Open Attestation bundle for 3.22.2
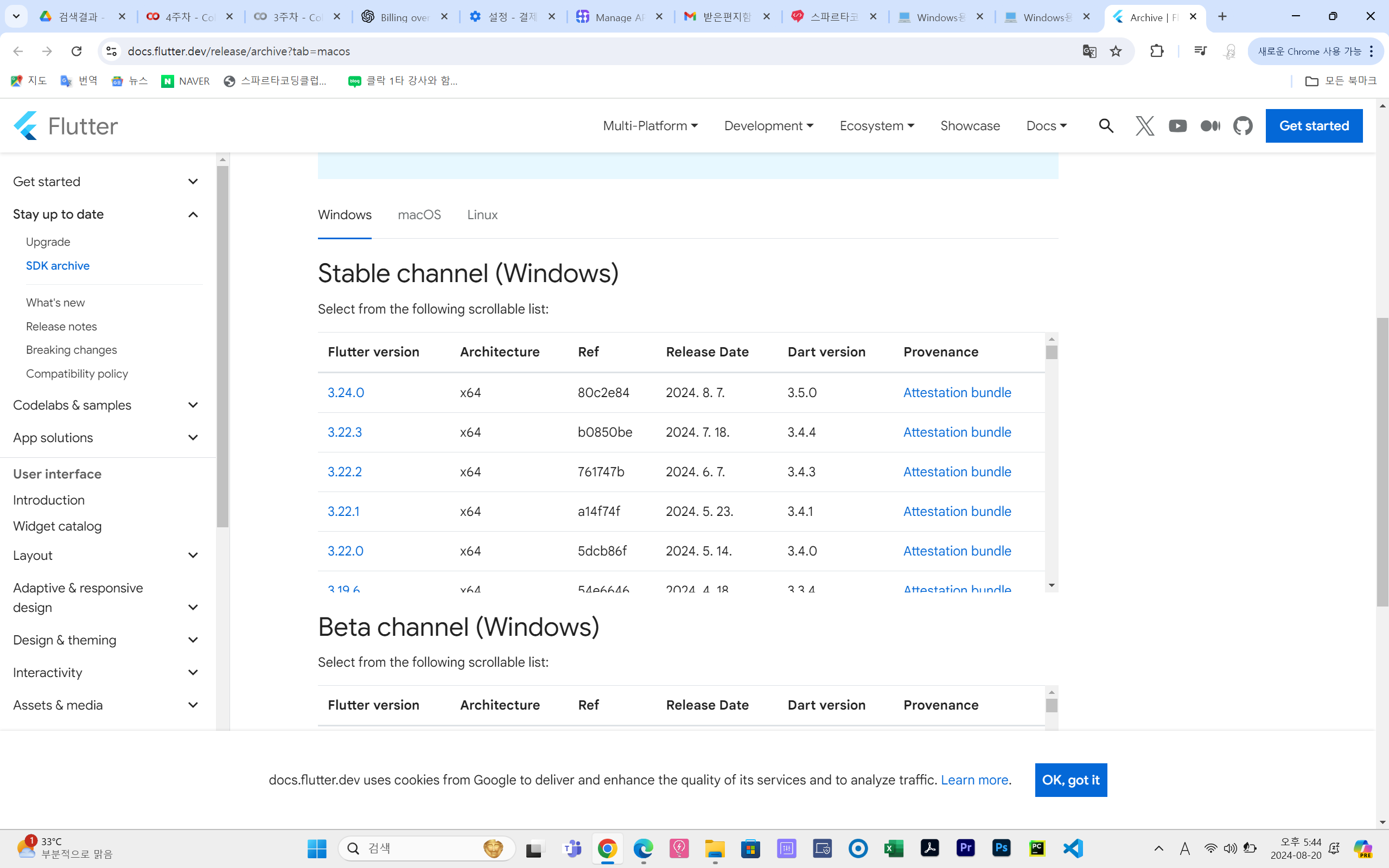Viewport: 1389px width, 868px height. [957, 471]
